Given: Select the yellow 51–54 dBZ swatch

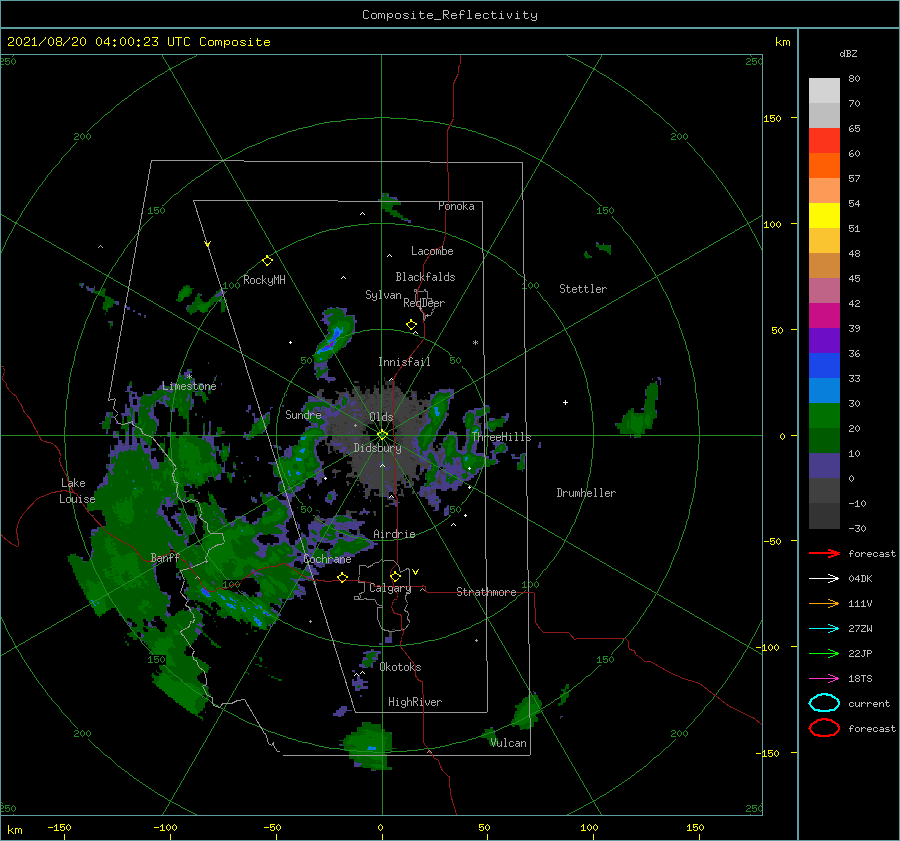Looking at the screenshot, I should (x=824, y=216).
